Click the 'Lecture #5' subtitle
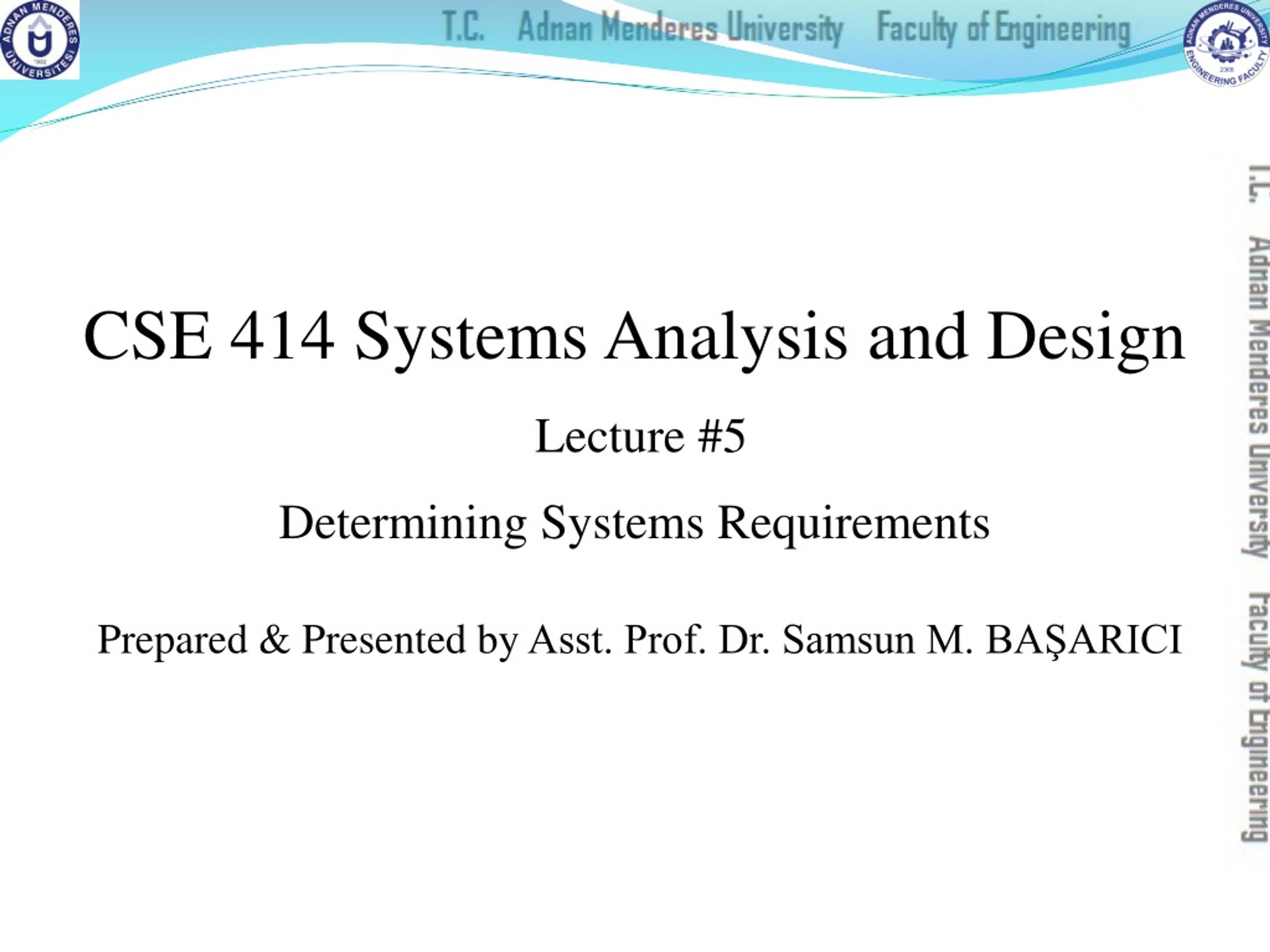 640,437
